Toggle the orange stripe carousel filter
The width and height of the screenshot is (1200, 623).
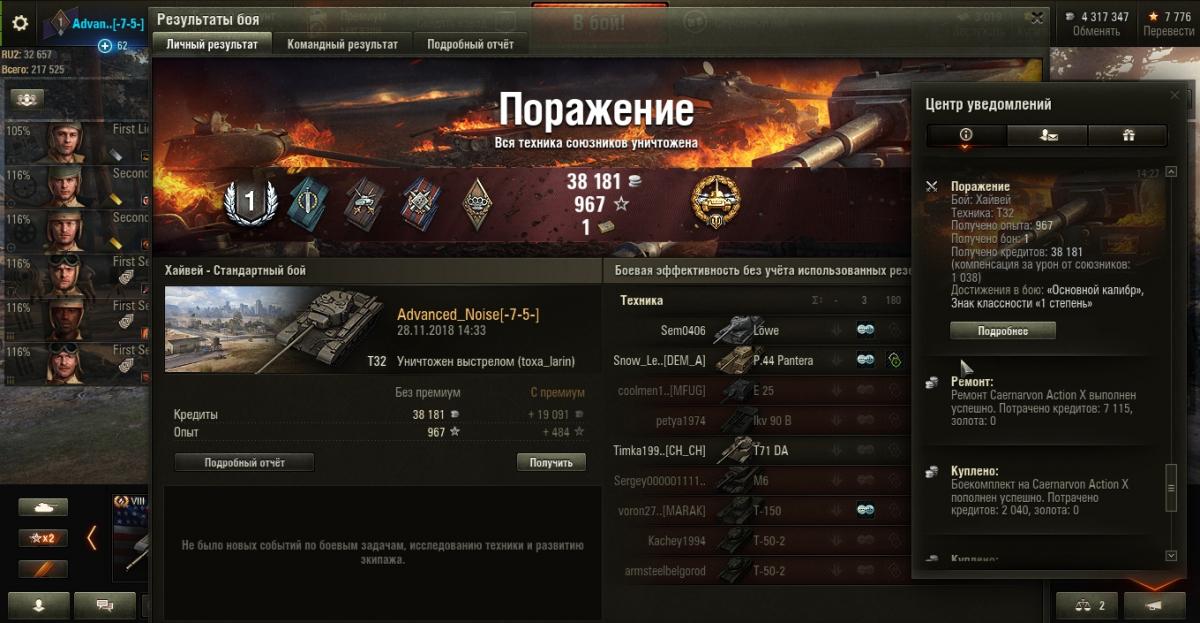(43, 569)
